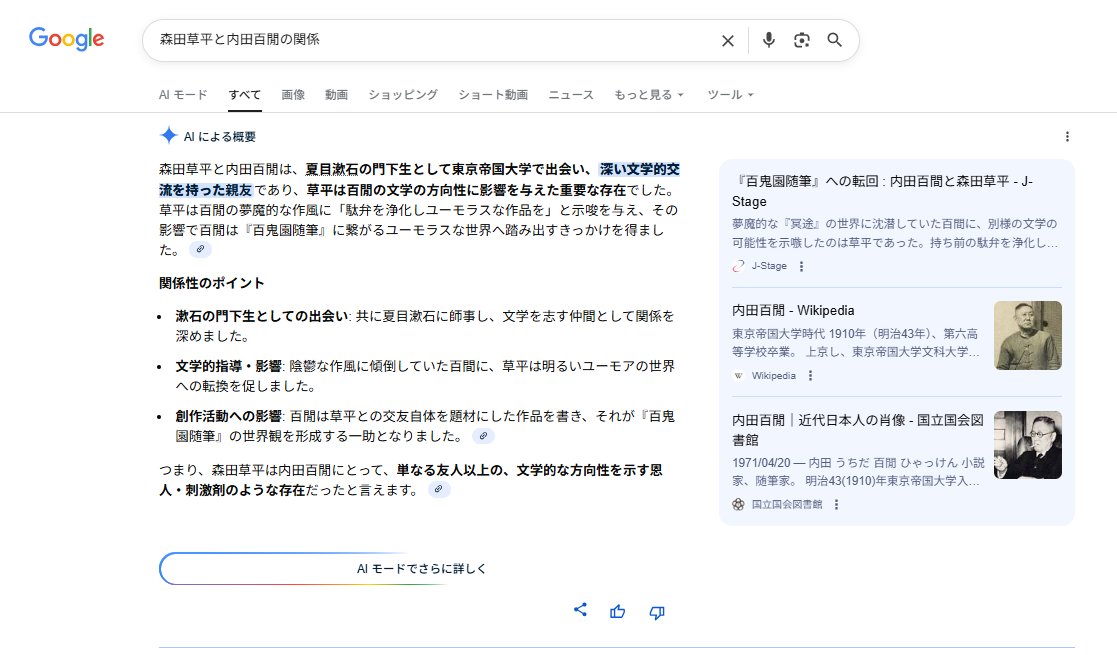Click the Google logo

(x=66, y=39)
